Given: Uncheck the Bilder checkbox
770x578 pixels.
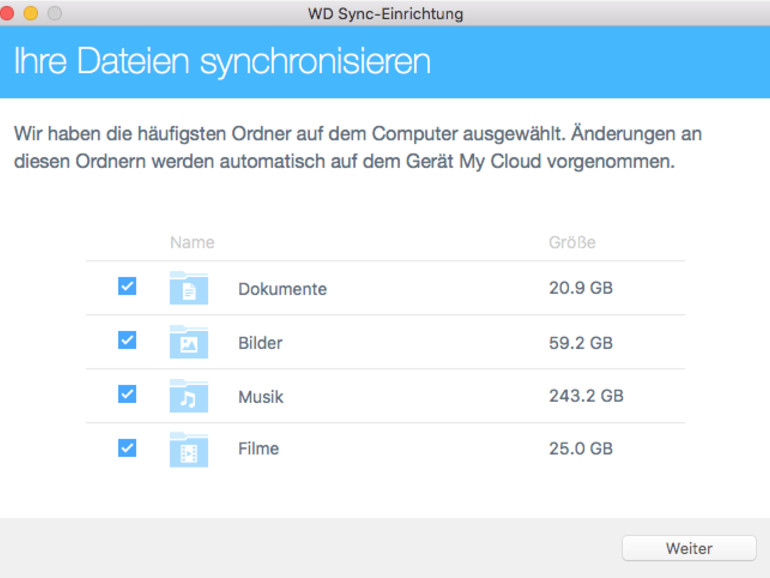Looking at the screenshot, I should [x=127, y=340].
